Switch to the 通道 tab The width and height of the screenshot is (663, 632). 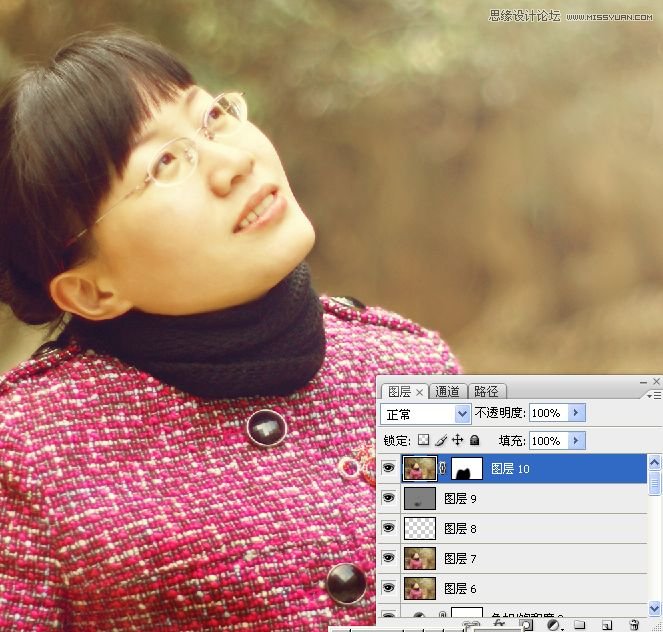pos(447,391)
